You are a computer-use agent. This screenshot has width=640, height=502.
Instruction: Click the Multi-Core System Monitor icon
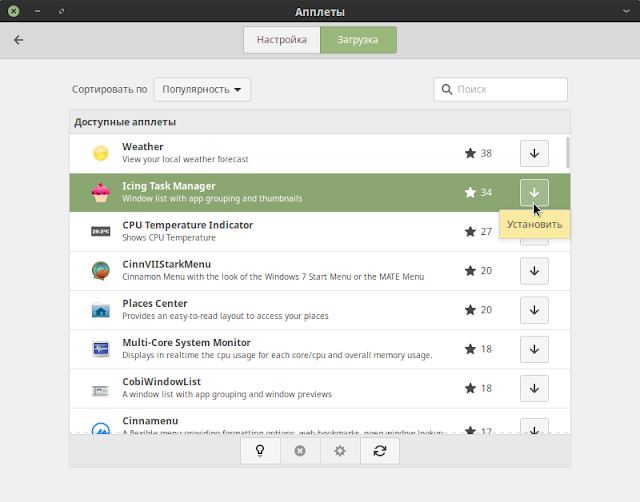[100, 349]
